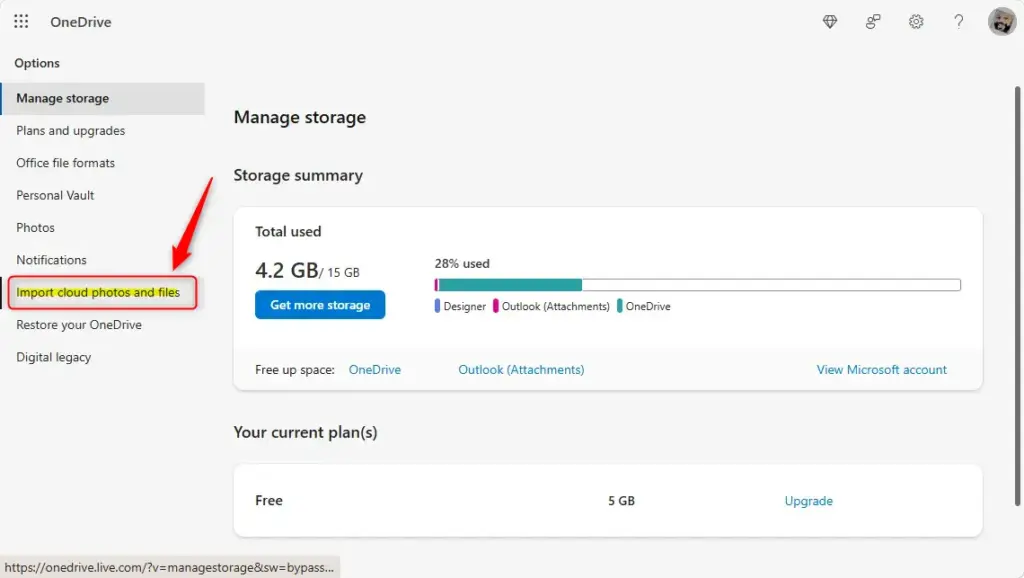Go to Personal Vault settings
The width and height of the screenshot is (1024, 578).
pos(55,195)
